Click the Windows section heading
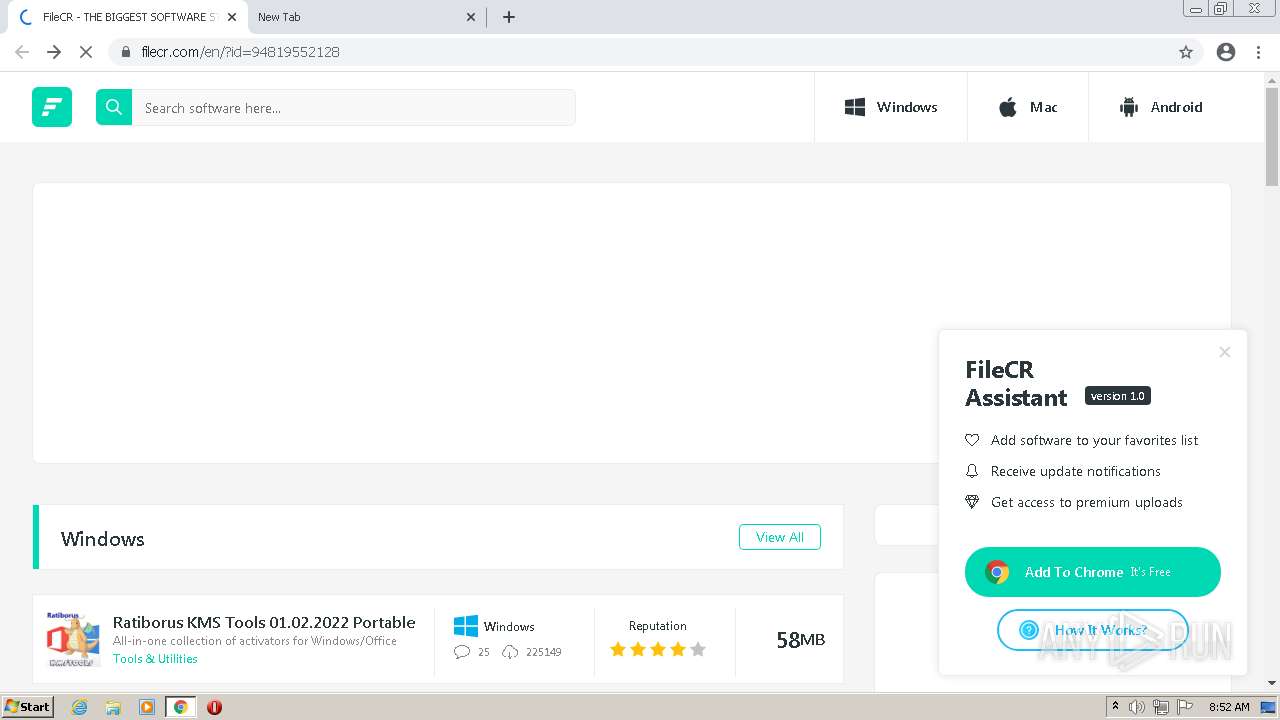The image size is (1280, 720). pyautogui.click(x=102, y=538)
